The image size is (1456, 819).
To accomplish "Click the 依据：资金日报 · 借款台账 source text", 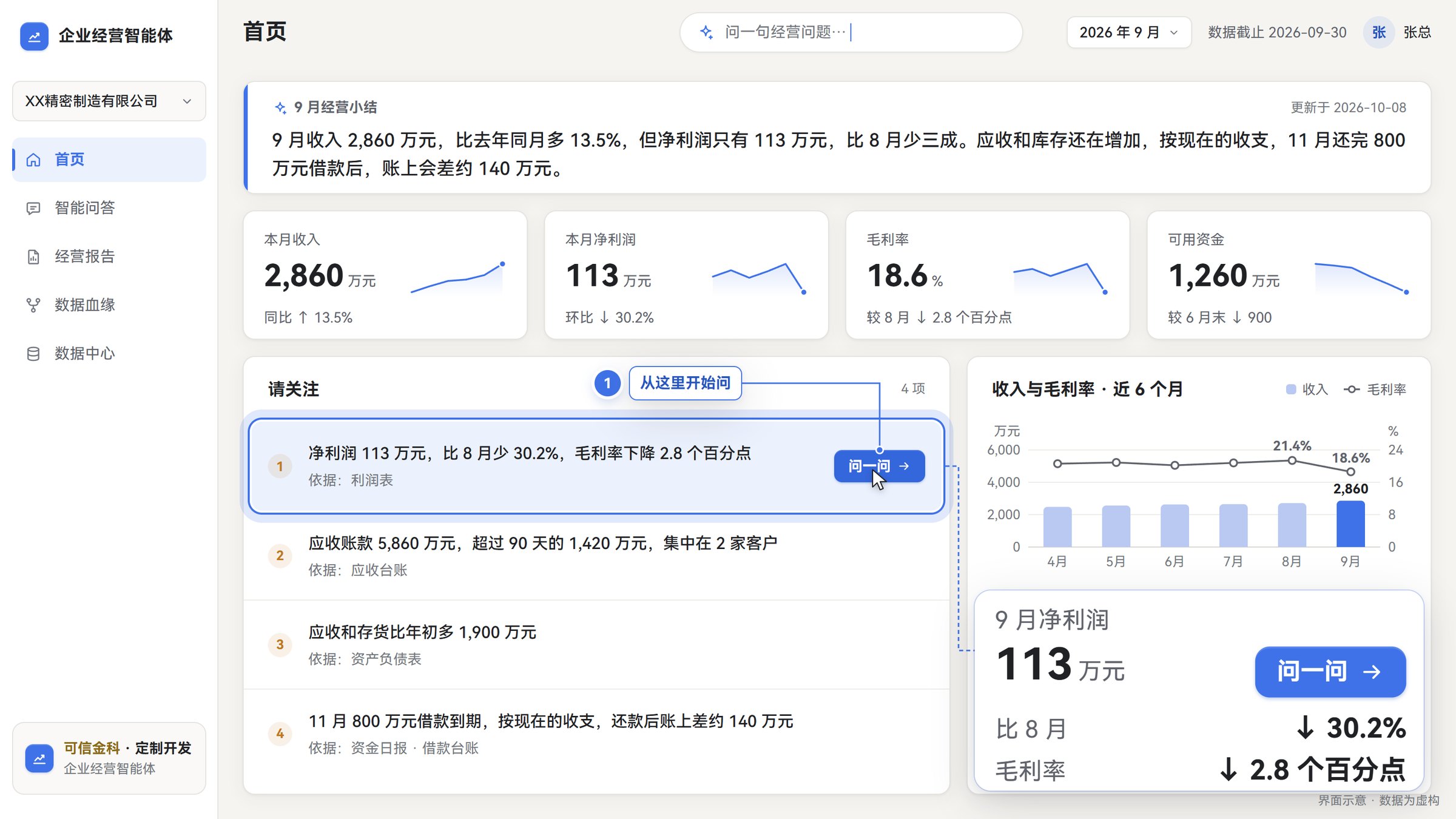I will [x=393, y=749].
